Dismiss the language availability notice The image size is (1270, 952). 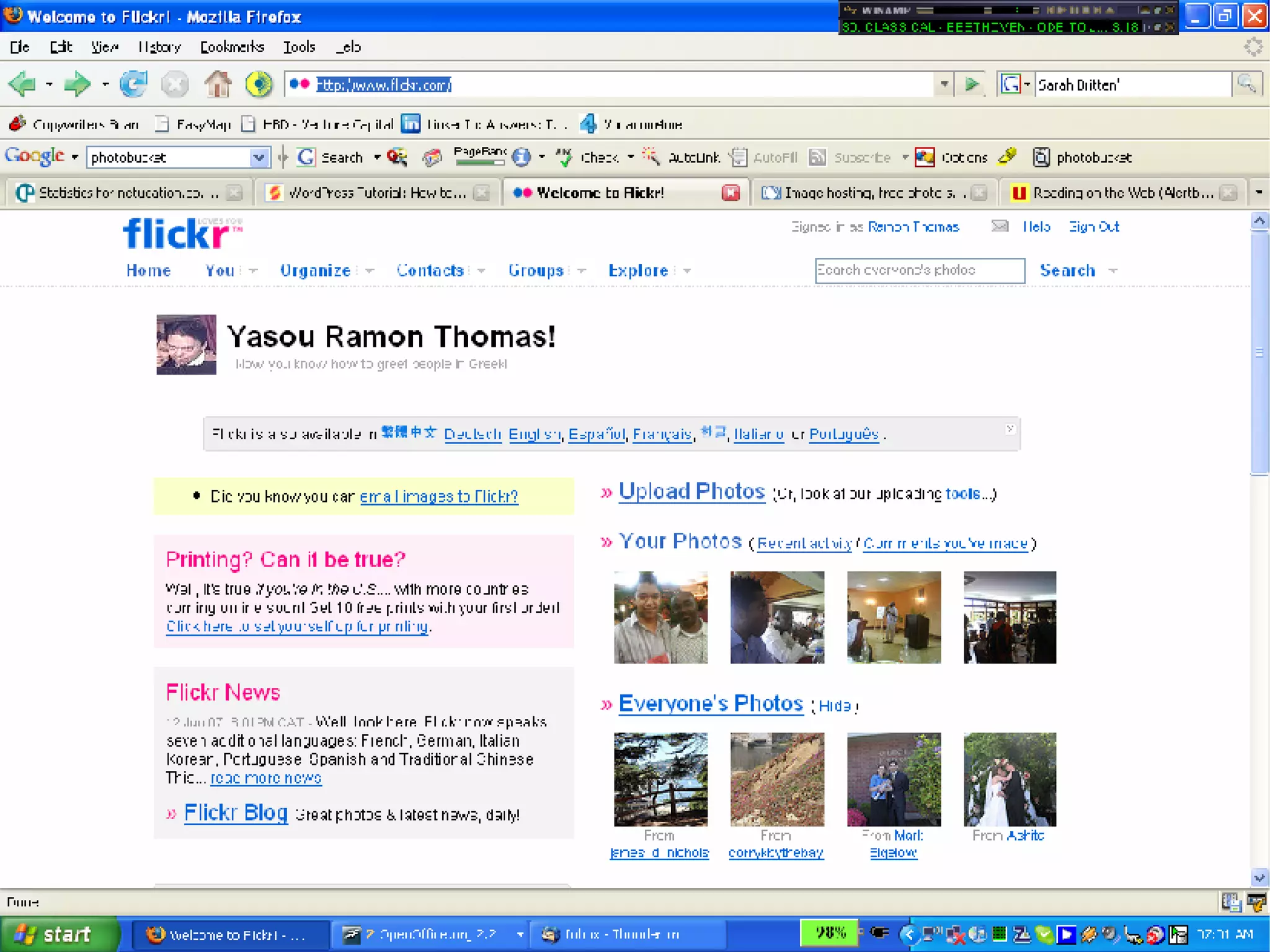(1010, 429)
